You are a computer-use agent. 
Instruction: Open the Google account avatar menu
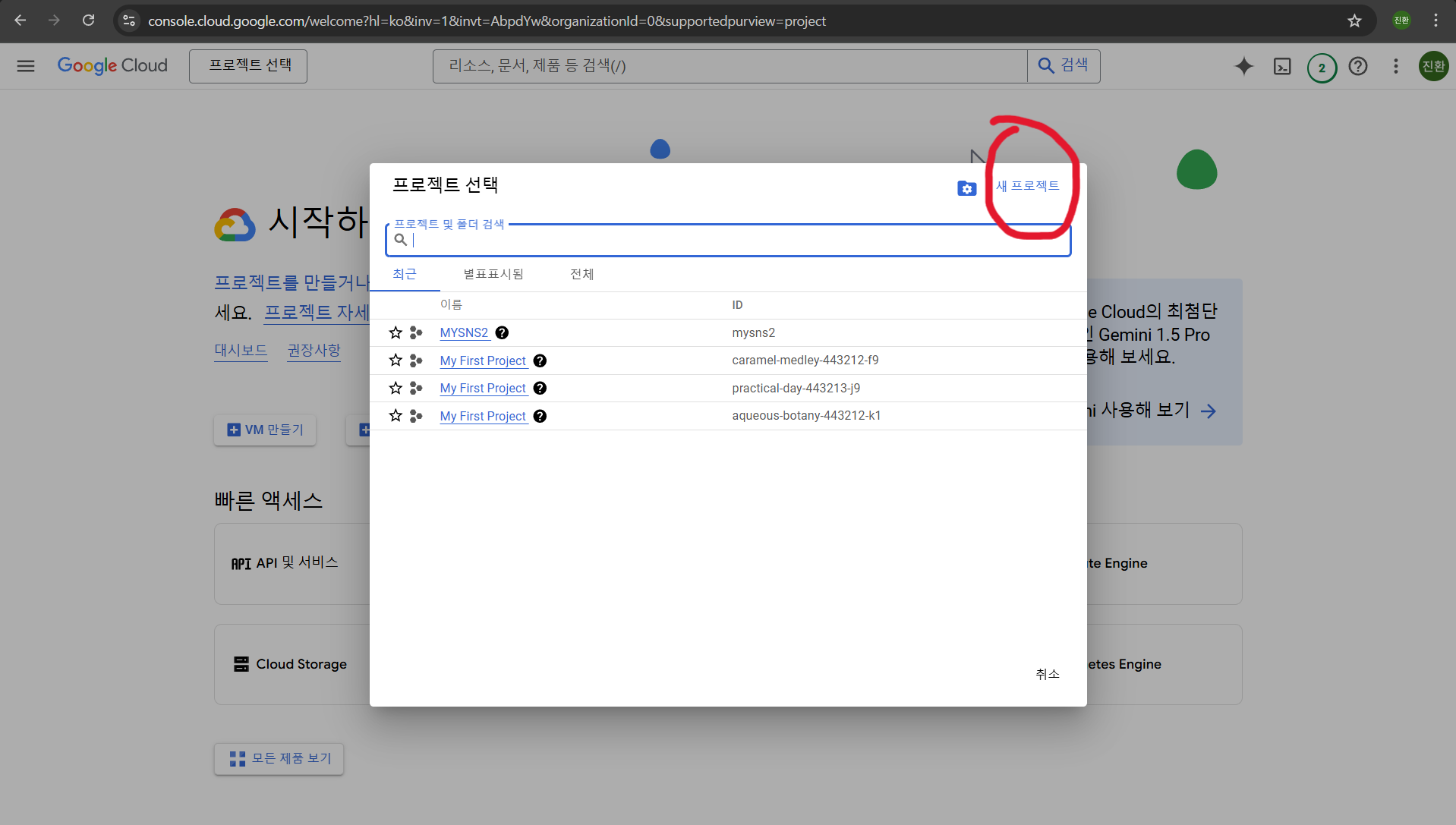click(1433, 67)
